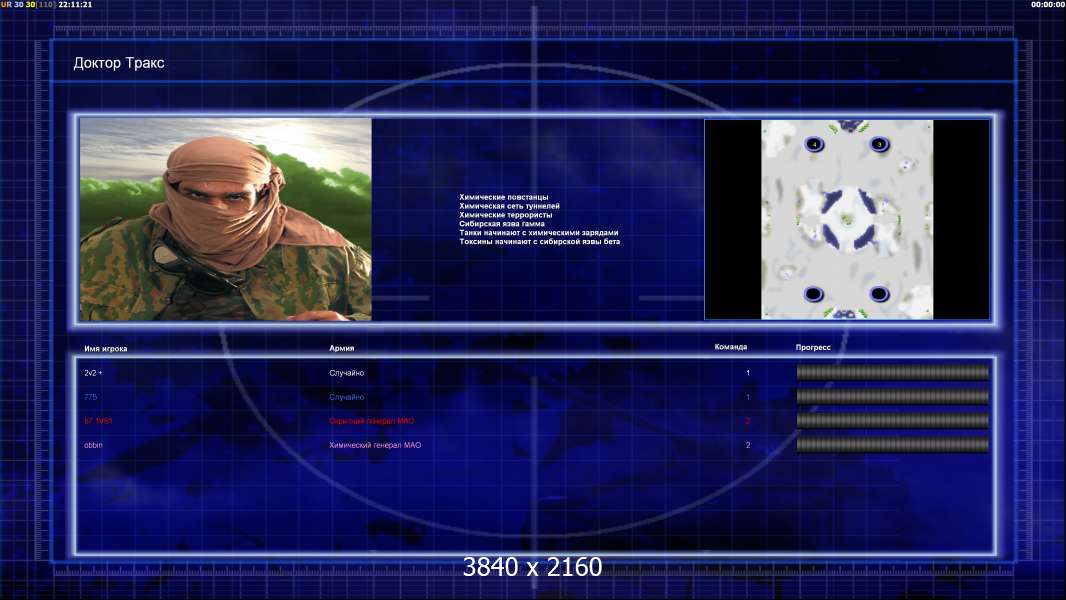Select player name '775'
The height and width of the screenshot is (600, 1066).
90,397
